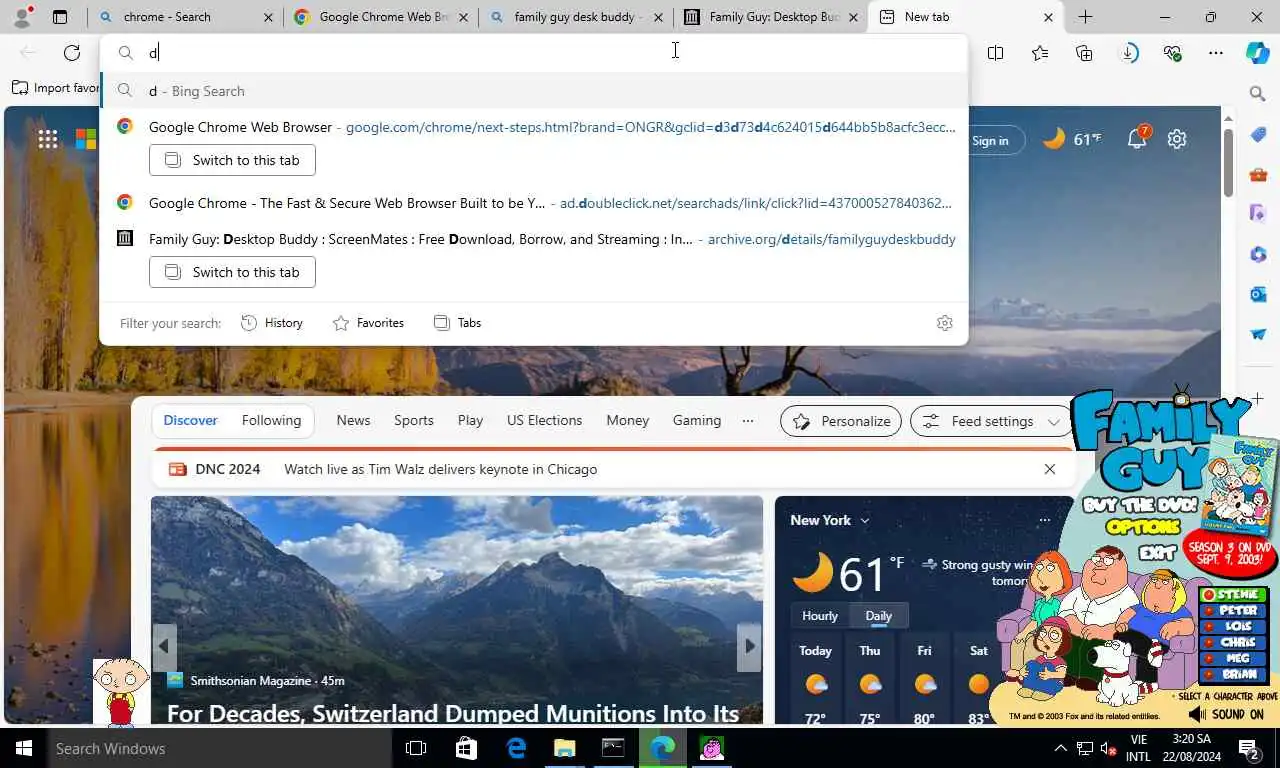Image resolution: width=1280 pixels, height=768 pixels.
Task: Click Sign in button
Action: click(x=990, y=140)
